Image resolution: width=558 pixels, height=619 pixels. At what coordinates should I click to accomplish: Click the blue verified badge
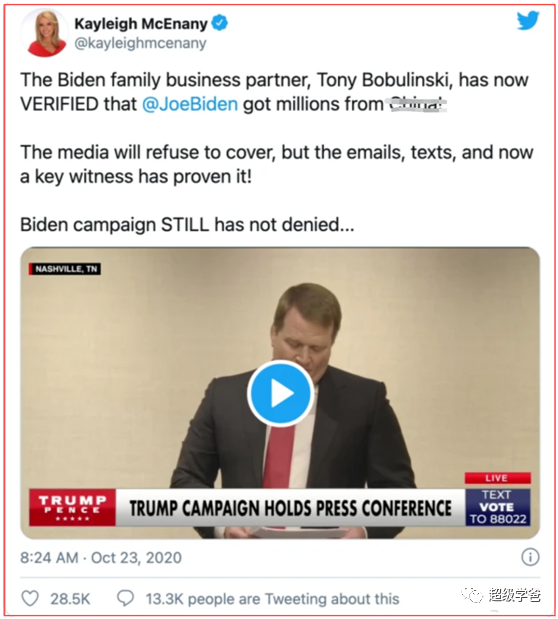[220, 23]
